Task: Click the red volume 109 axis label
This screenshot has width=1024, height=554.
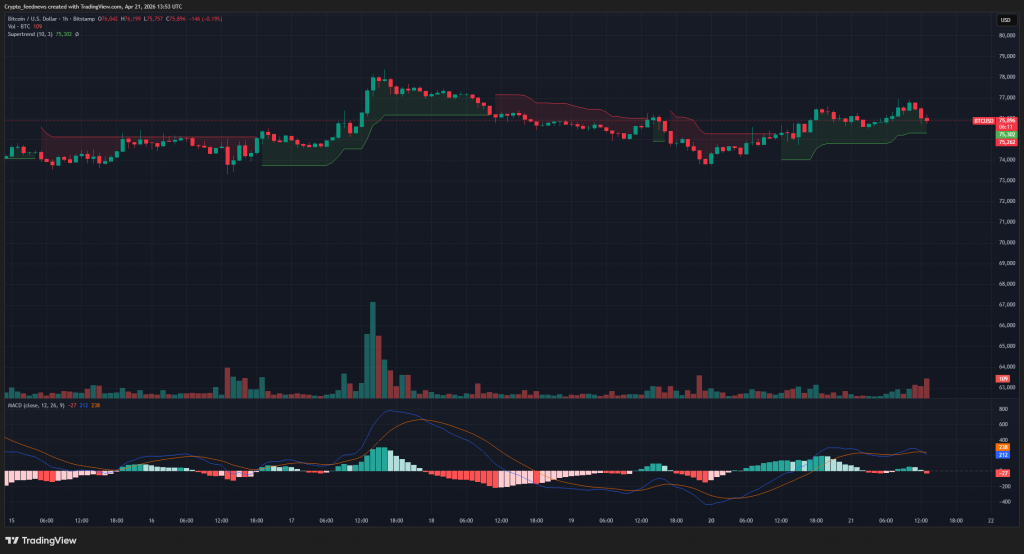Action: click(x=1003, y=379)
